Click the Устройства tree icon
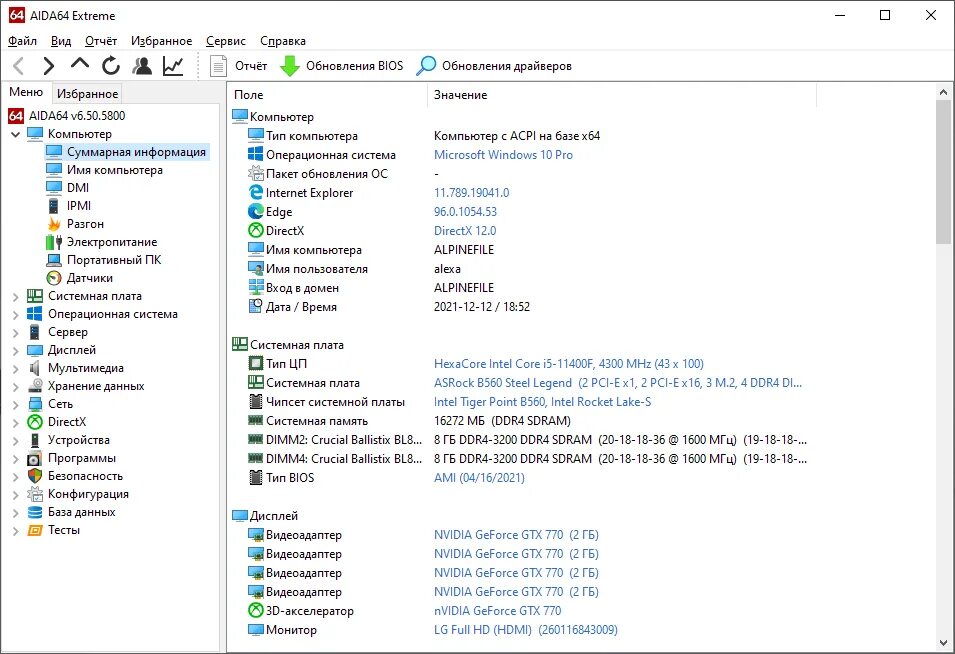 coord(35,440)
